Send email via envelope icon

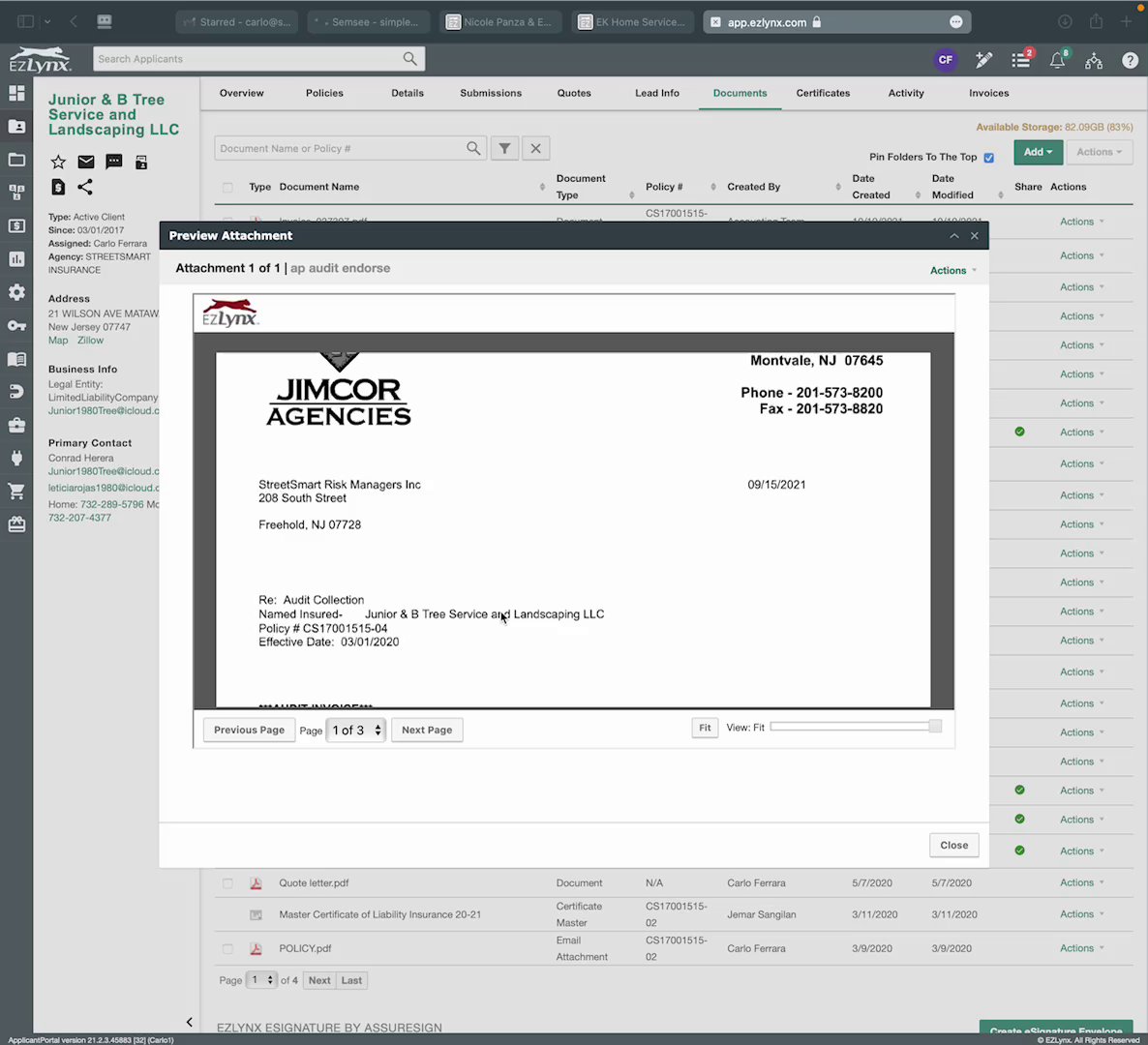pyautogui.click(x=85, y=162)
